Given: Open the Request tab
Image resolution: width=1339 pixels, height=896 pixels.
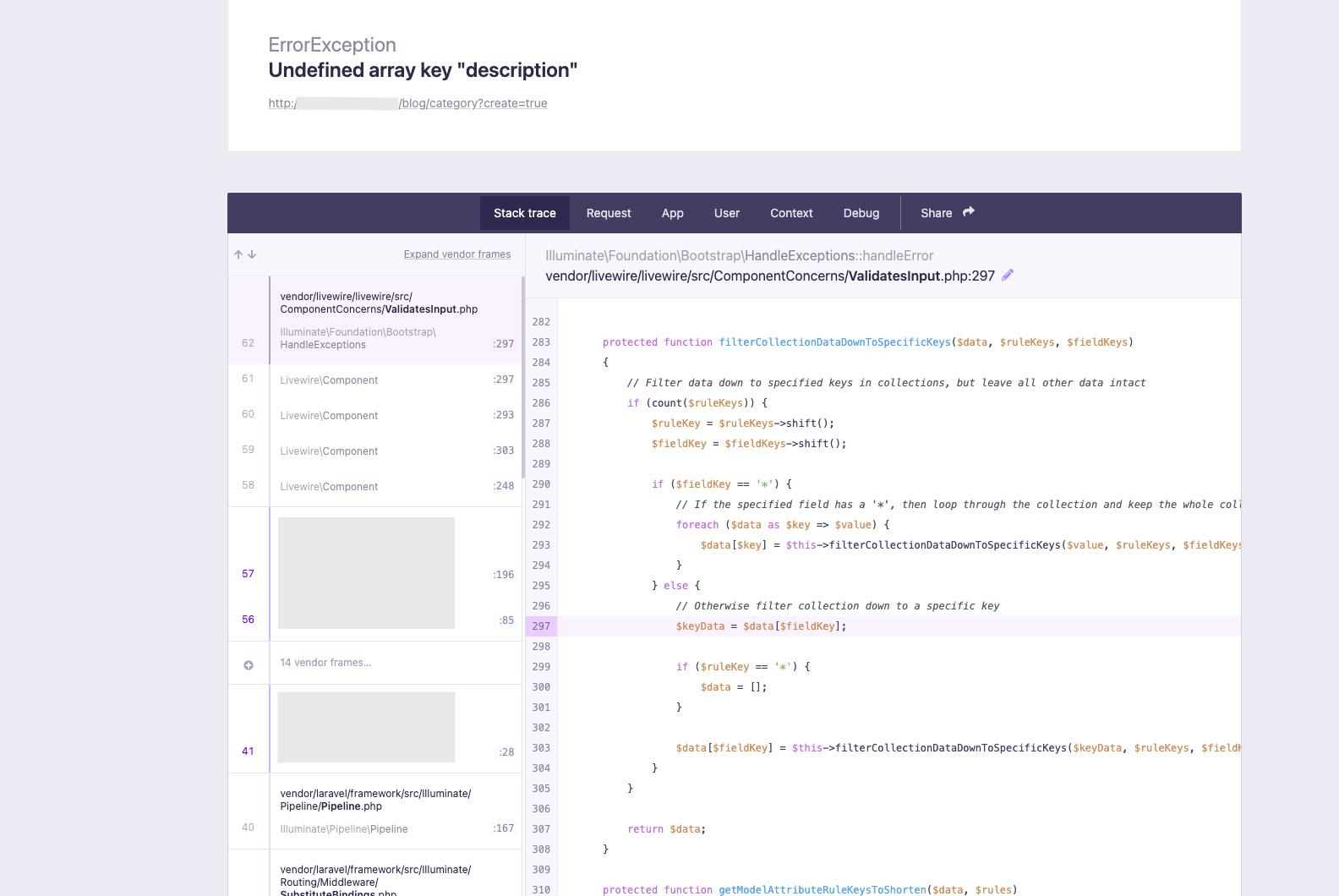Looking at the screenshot, I should coord(609,213).
